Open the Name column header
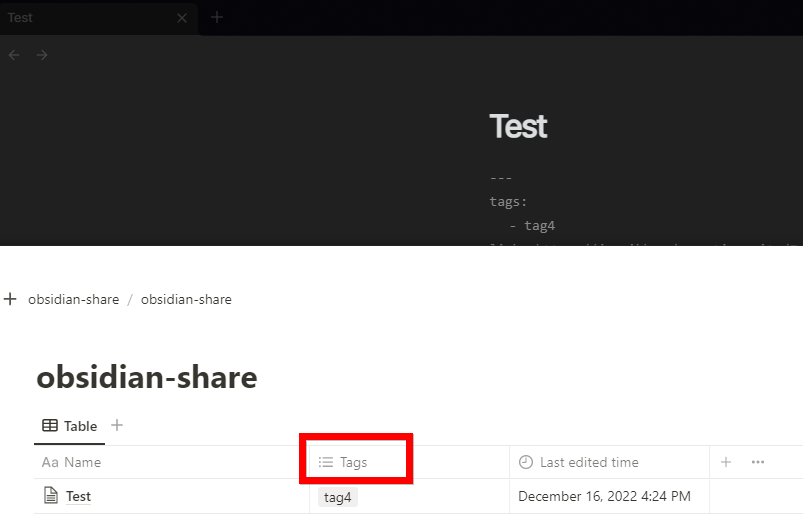The image size is (803, 517). [172, 462]
